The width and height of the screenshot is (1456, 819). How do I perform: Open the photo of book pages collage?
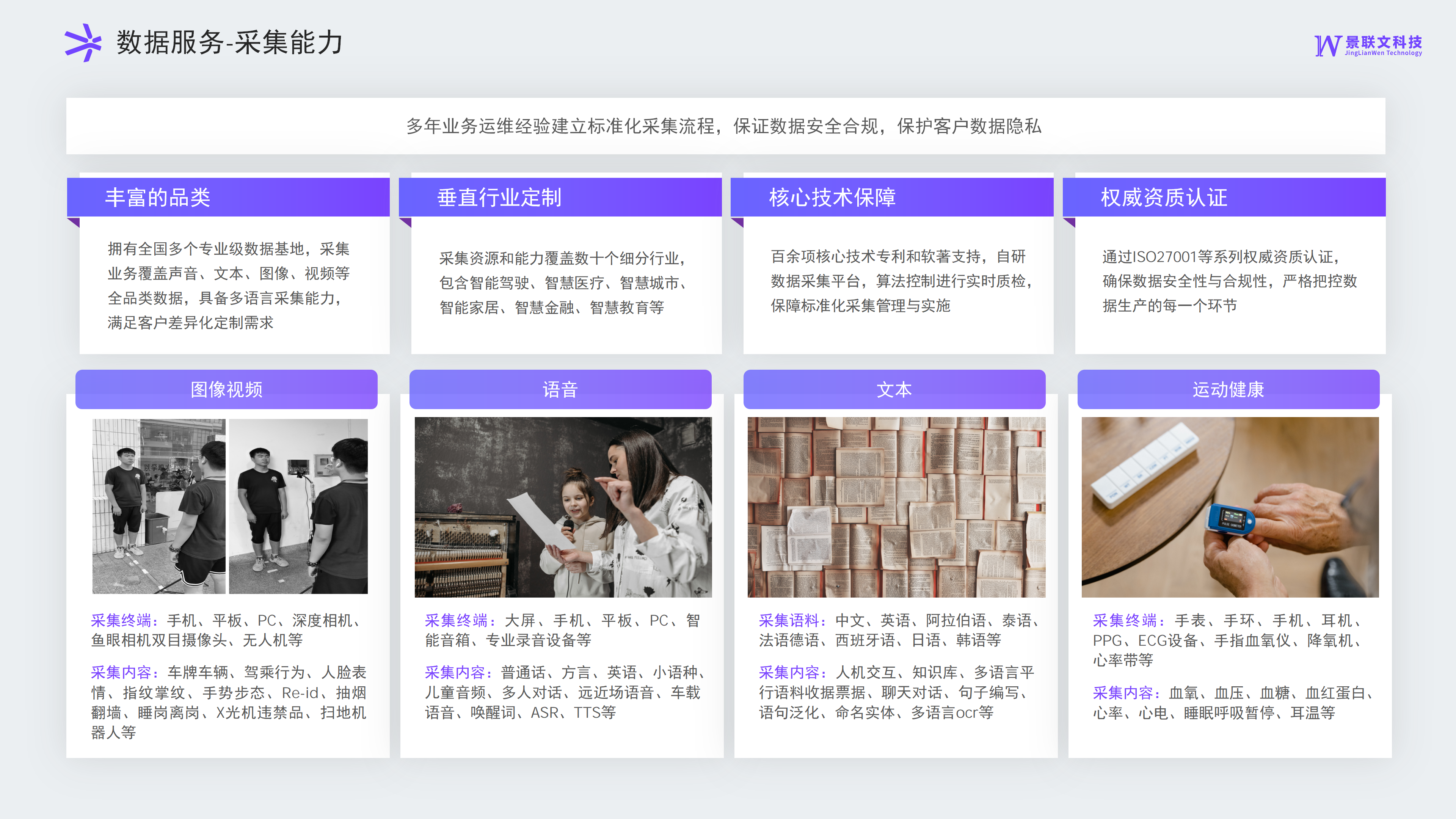pos(896,507)
